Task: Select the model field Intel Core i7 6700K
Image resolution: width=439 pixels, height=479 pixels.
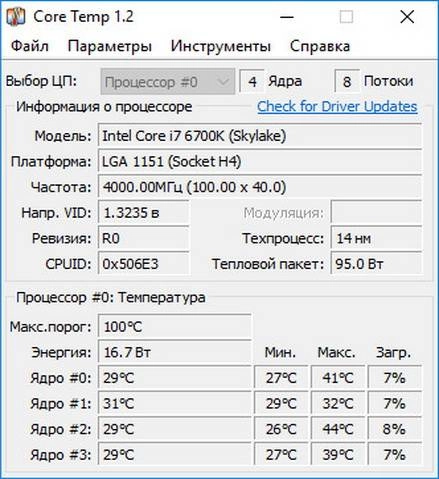Action: point(260,136)
